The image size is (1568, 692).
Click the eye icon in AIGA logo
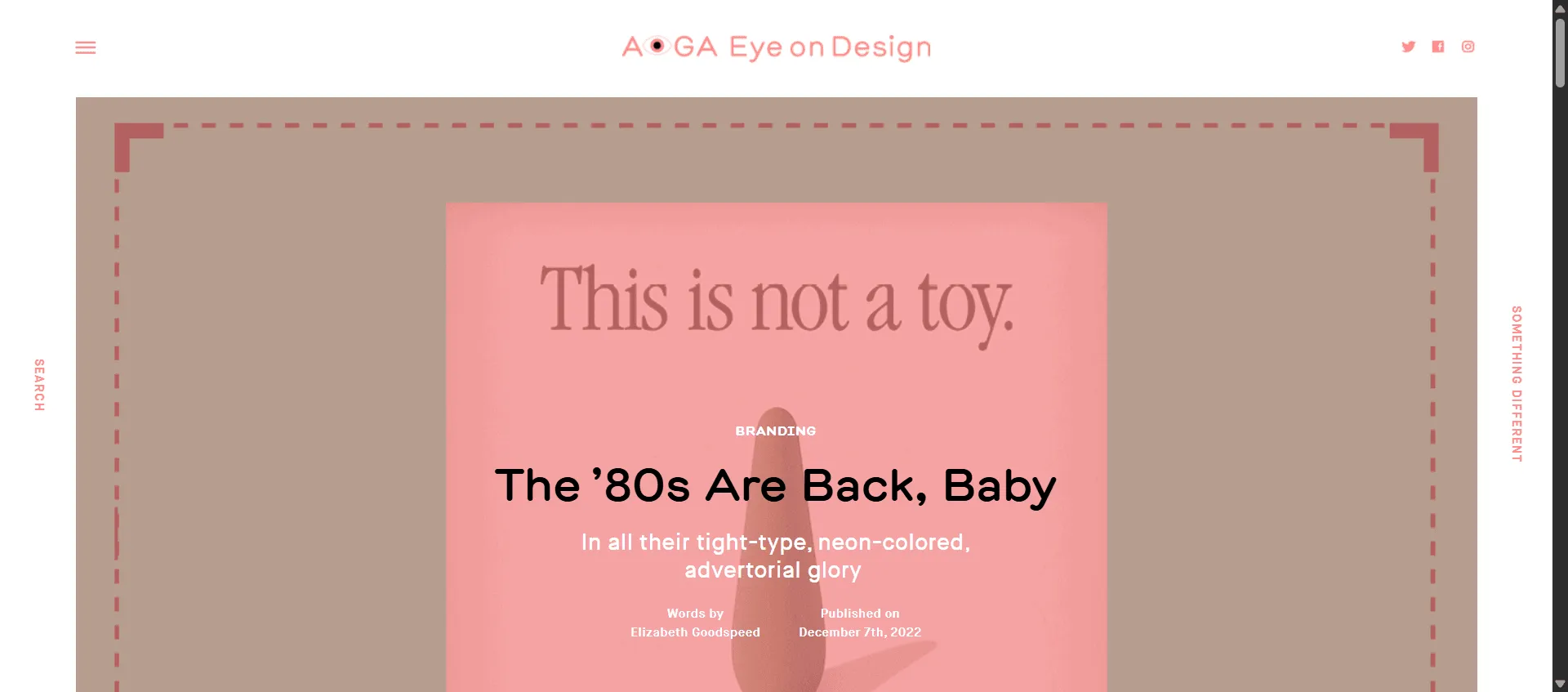click(x=657, y=46)
